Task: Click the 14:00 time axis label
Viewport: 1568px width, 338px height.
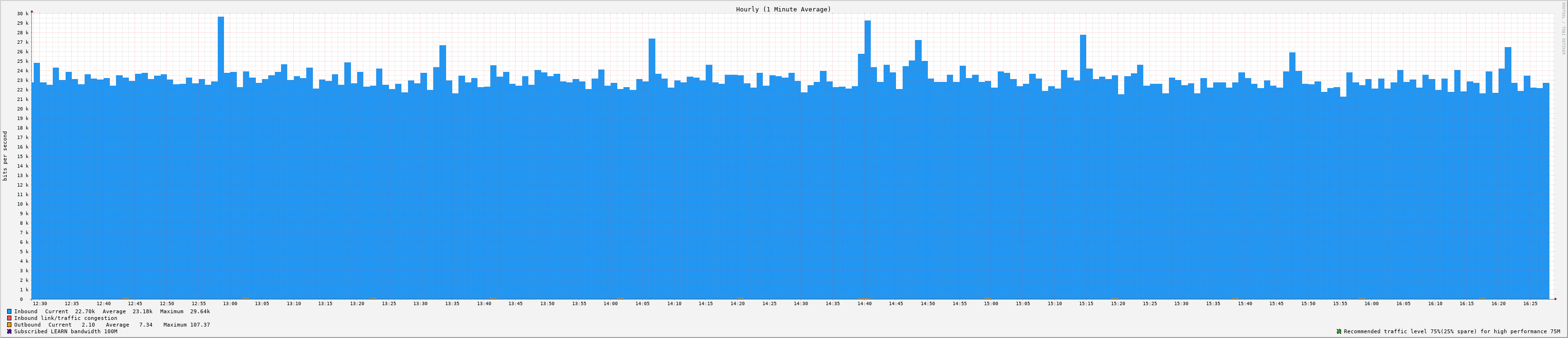Action: pyautogui.click(x=611, y=303)
